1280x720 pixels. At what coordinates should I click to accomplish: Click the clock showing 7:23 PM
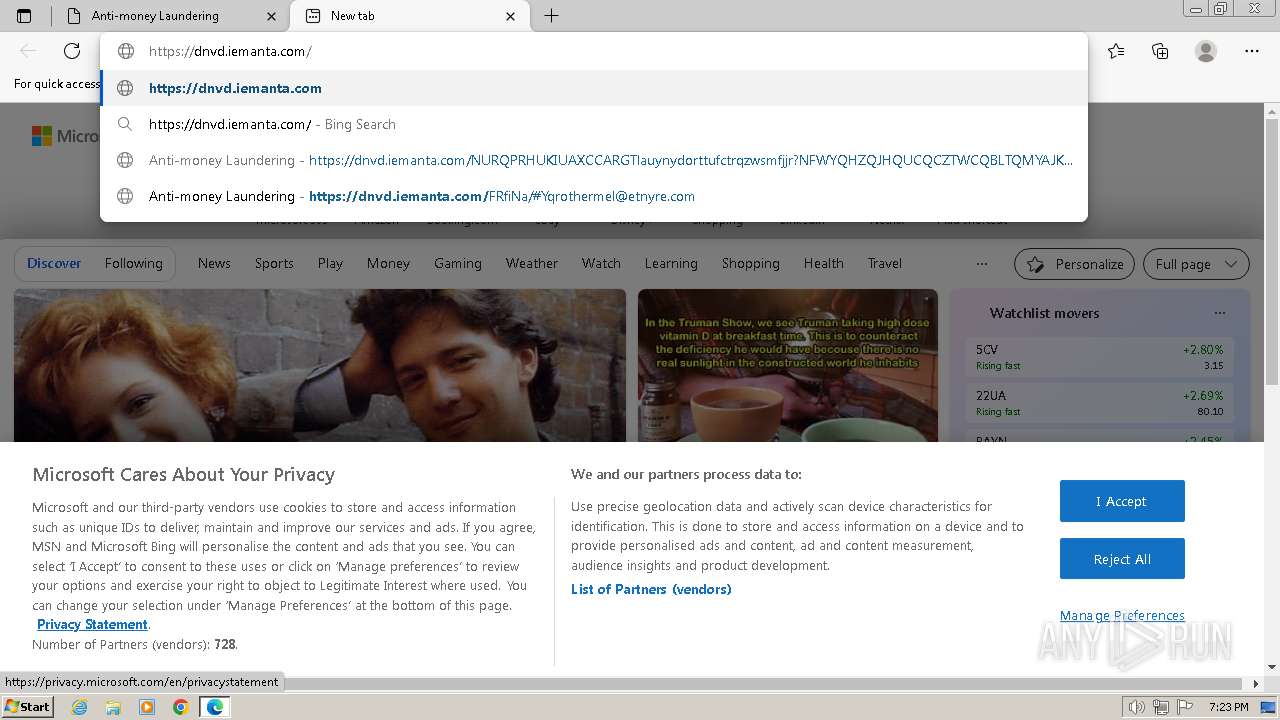[1228, 707]
